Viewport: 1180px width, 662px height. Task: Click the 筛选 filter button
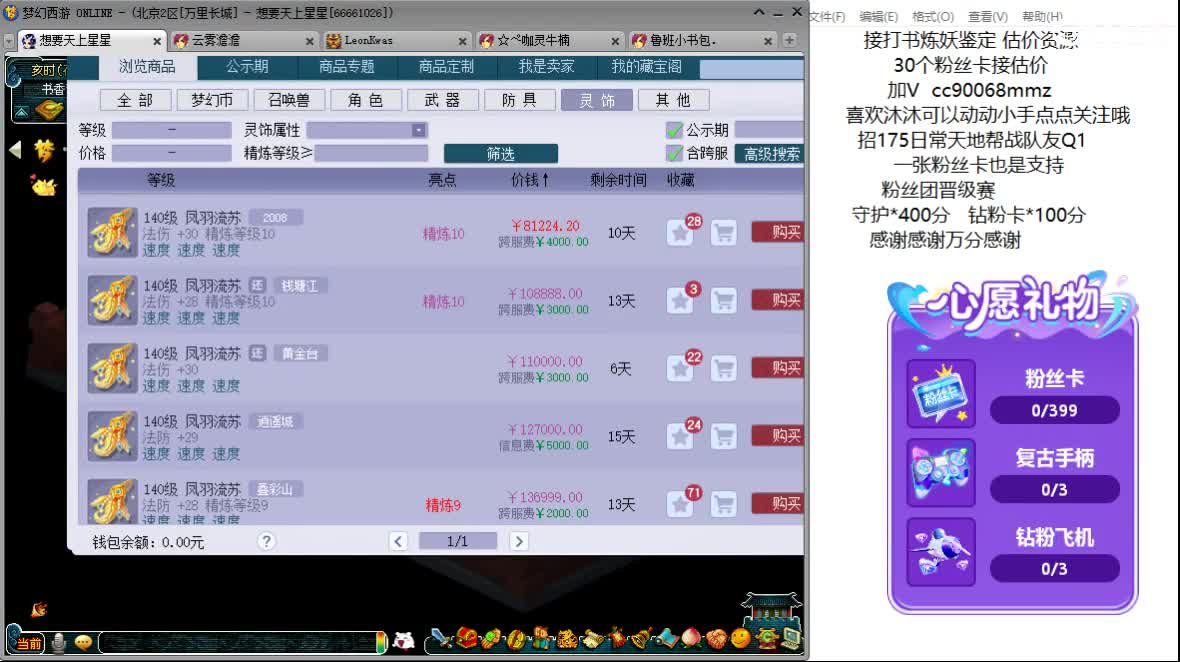coord(502,154)
